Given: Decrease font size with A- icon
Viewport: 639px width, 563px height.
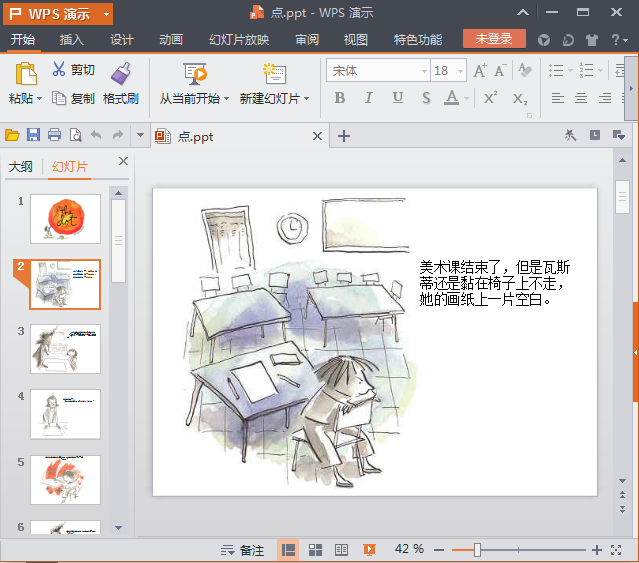Looking at the screenshot, I should 500,70.
